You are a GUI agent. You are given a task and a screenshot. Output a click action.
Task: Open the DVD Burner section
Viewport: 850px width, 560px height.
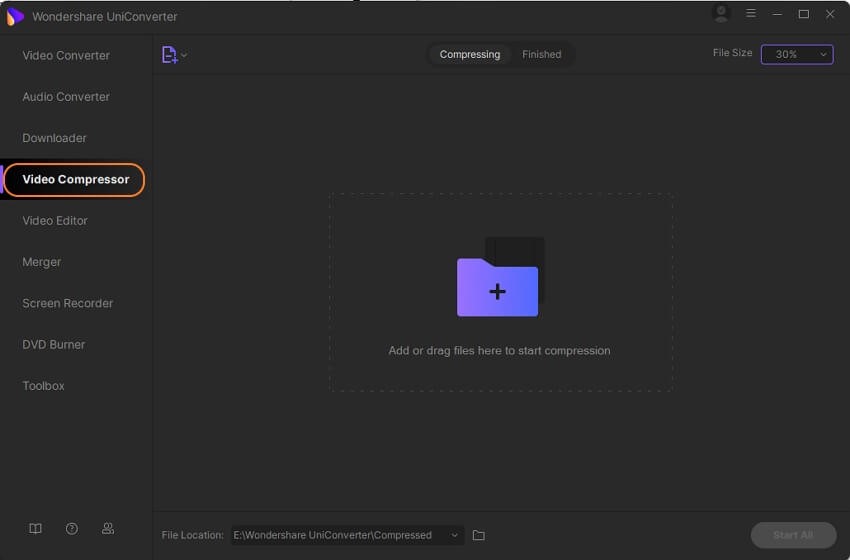tap(53, 344)
